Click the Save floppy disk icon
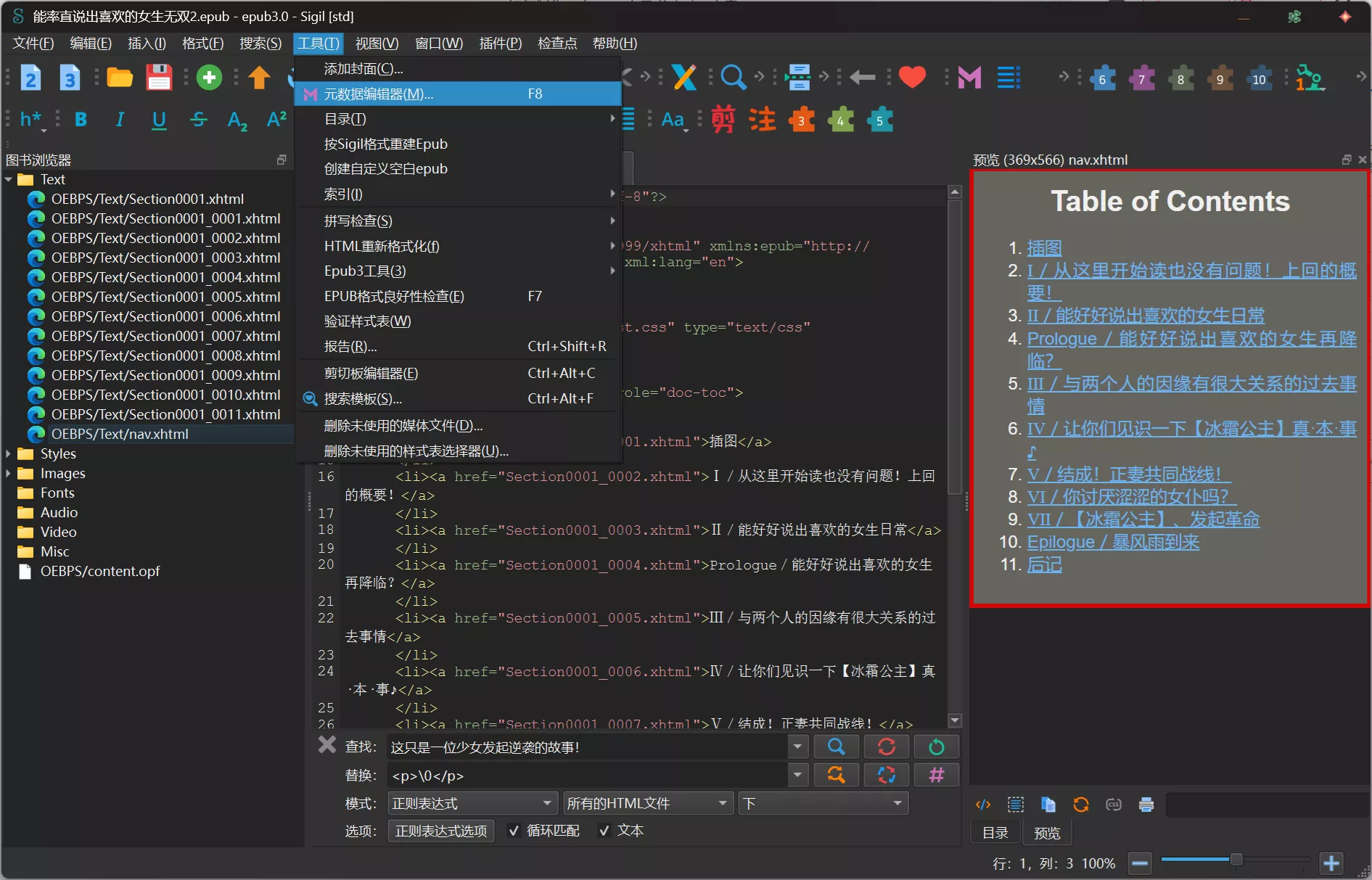The width and height of the screenshot is (1372, 880). coord(159,78)
